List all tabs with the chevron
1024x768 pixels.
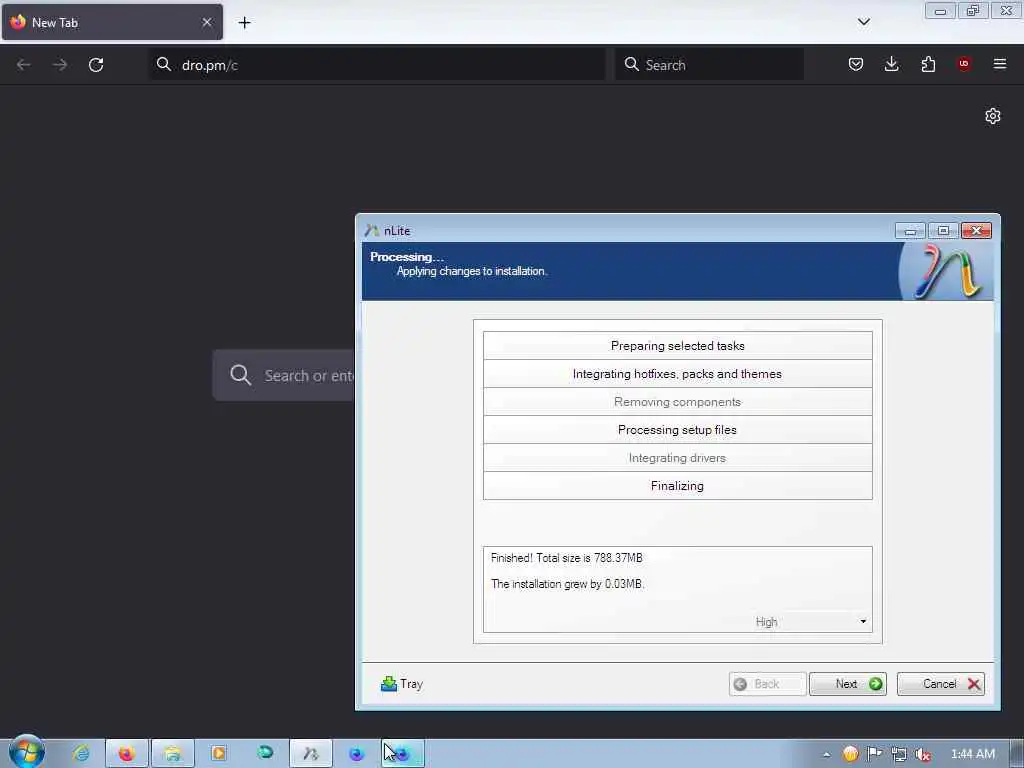(x=863, y=22)
